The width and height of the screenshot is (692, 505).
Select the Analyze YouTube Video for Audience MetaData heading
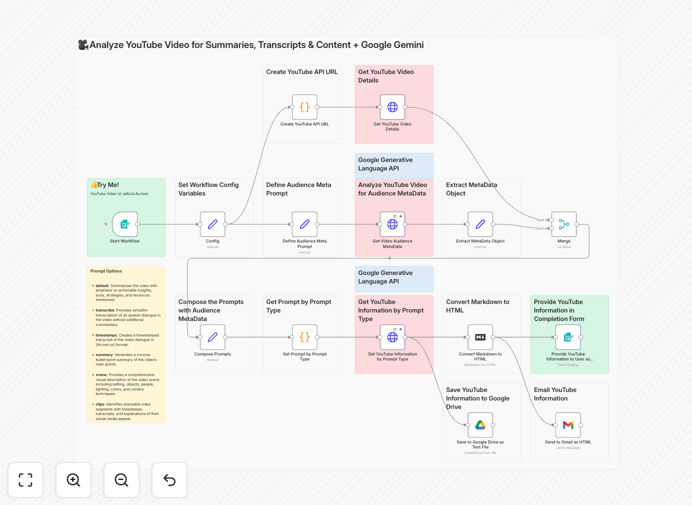(x=392, y=189)
